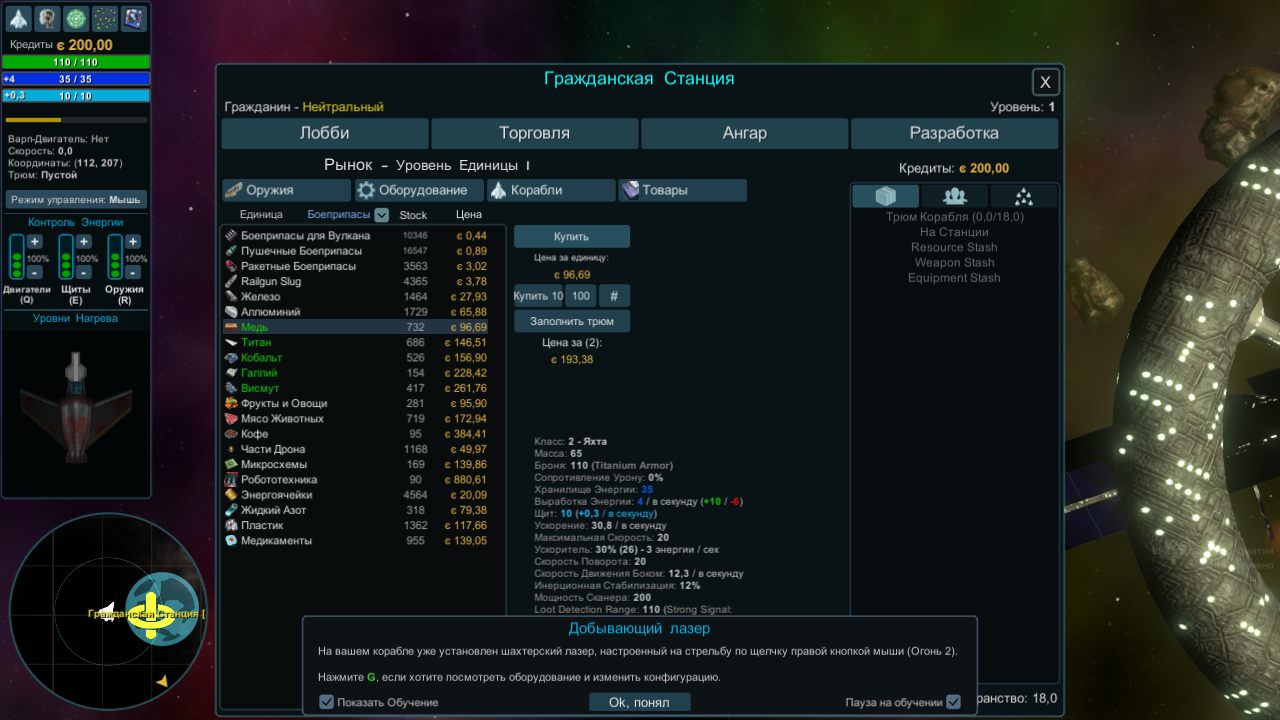Expand the Resource Stash entry
Screen dimensions: 1280x720
click(953, 247)
